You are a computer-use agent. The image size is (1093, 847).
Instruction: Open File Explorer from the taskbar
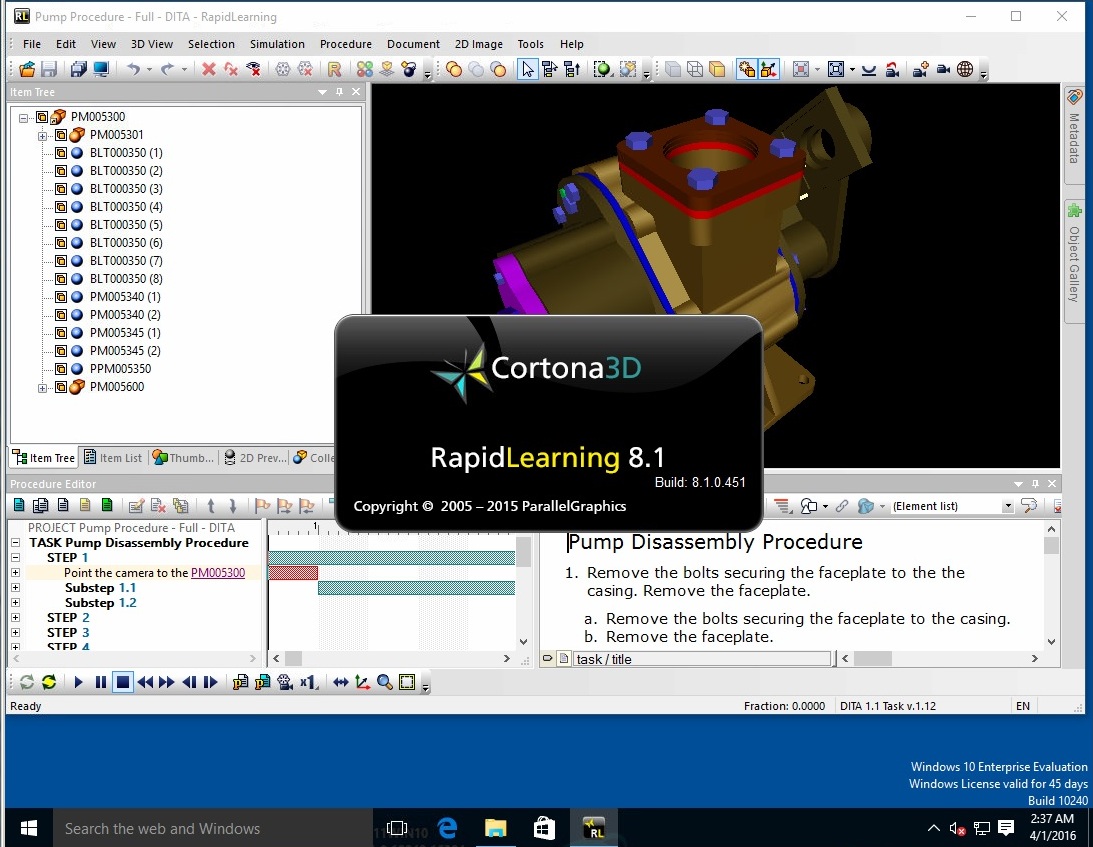pyautogui.click(x=496, y=828)
